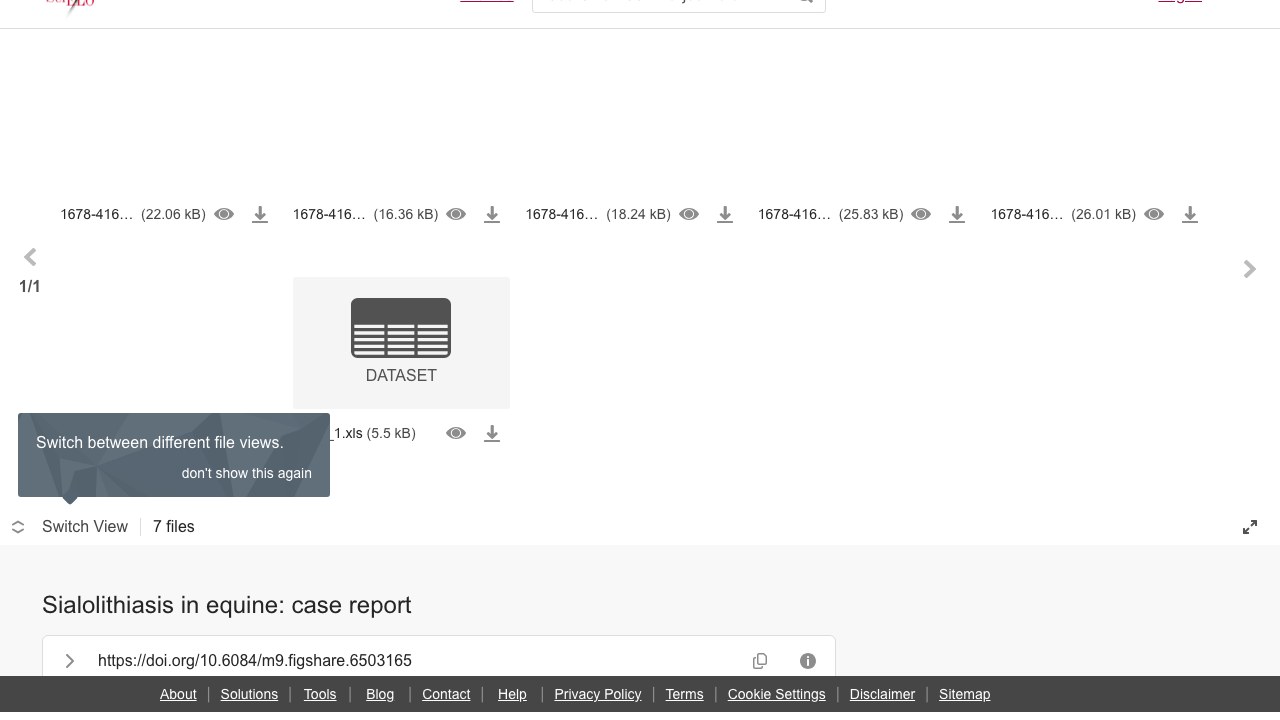This screenshot has height=720, width=1280.
Task: Expand the DOI citation chevron
Action: (x=70, y=661)
